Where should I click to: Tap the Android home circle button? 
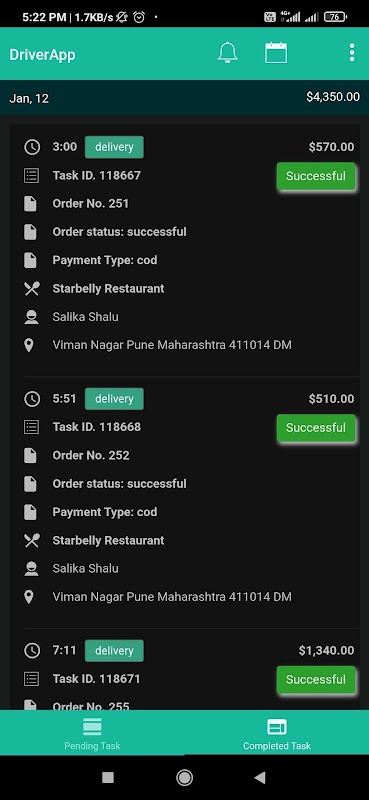coord(184,778)
